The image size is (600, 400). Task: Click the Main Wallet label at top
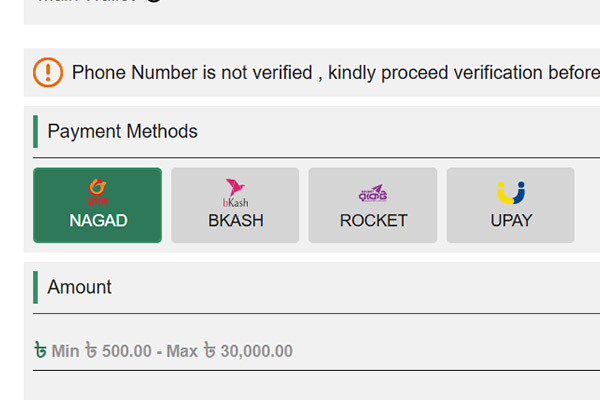90,2
